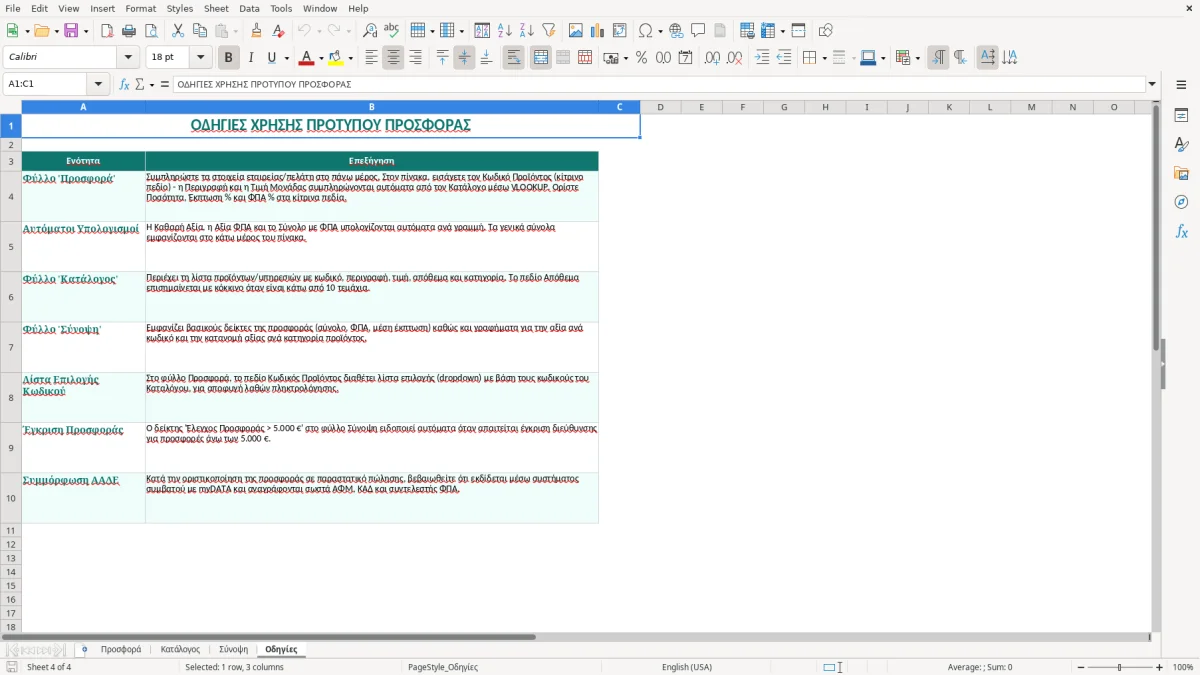Click the Function Wizard icon
1200x675 pixels.
[125, 84]
